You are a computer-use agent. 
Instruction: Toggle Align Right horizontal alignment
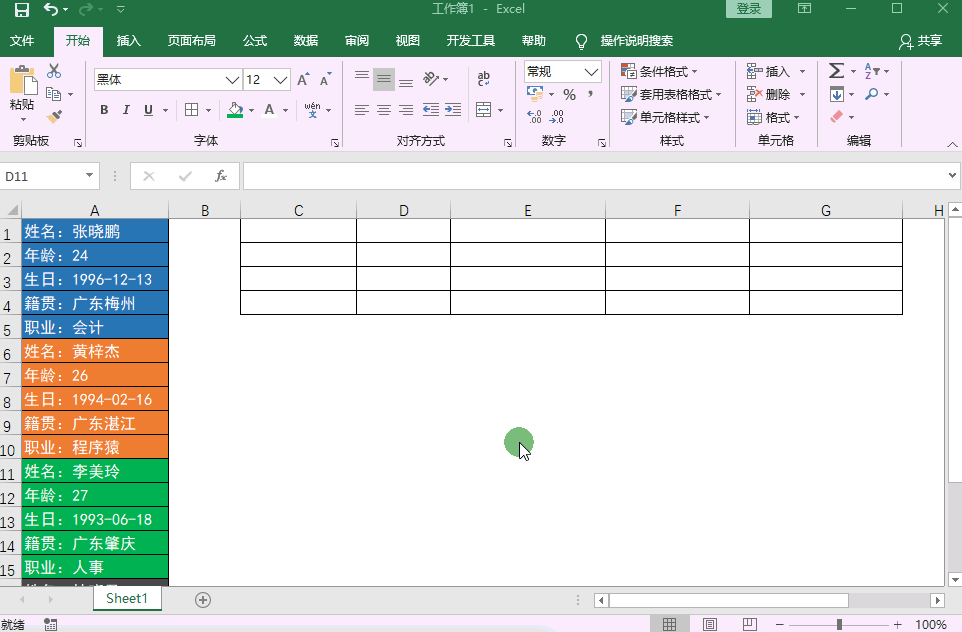pos(406,110)
